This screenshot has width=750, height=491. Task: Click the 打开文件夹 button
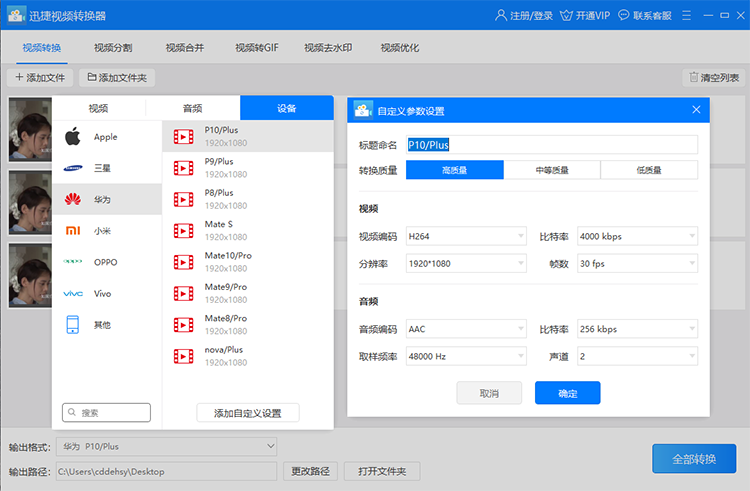382,471
